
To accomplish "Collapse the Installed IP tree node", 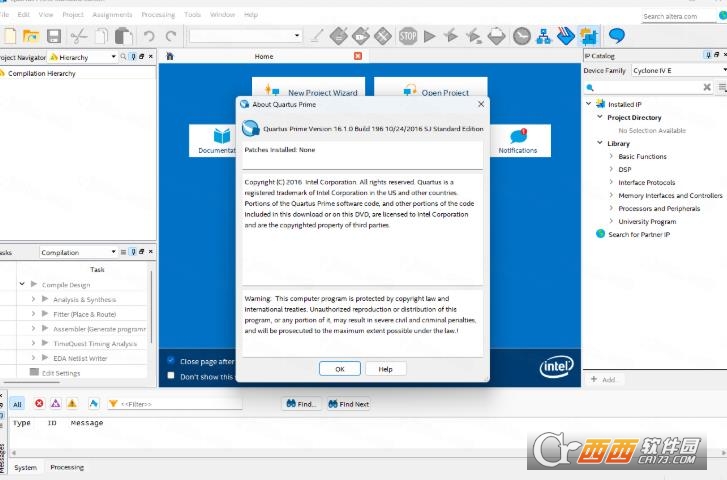I will [588, 104].
